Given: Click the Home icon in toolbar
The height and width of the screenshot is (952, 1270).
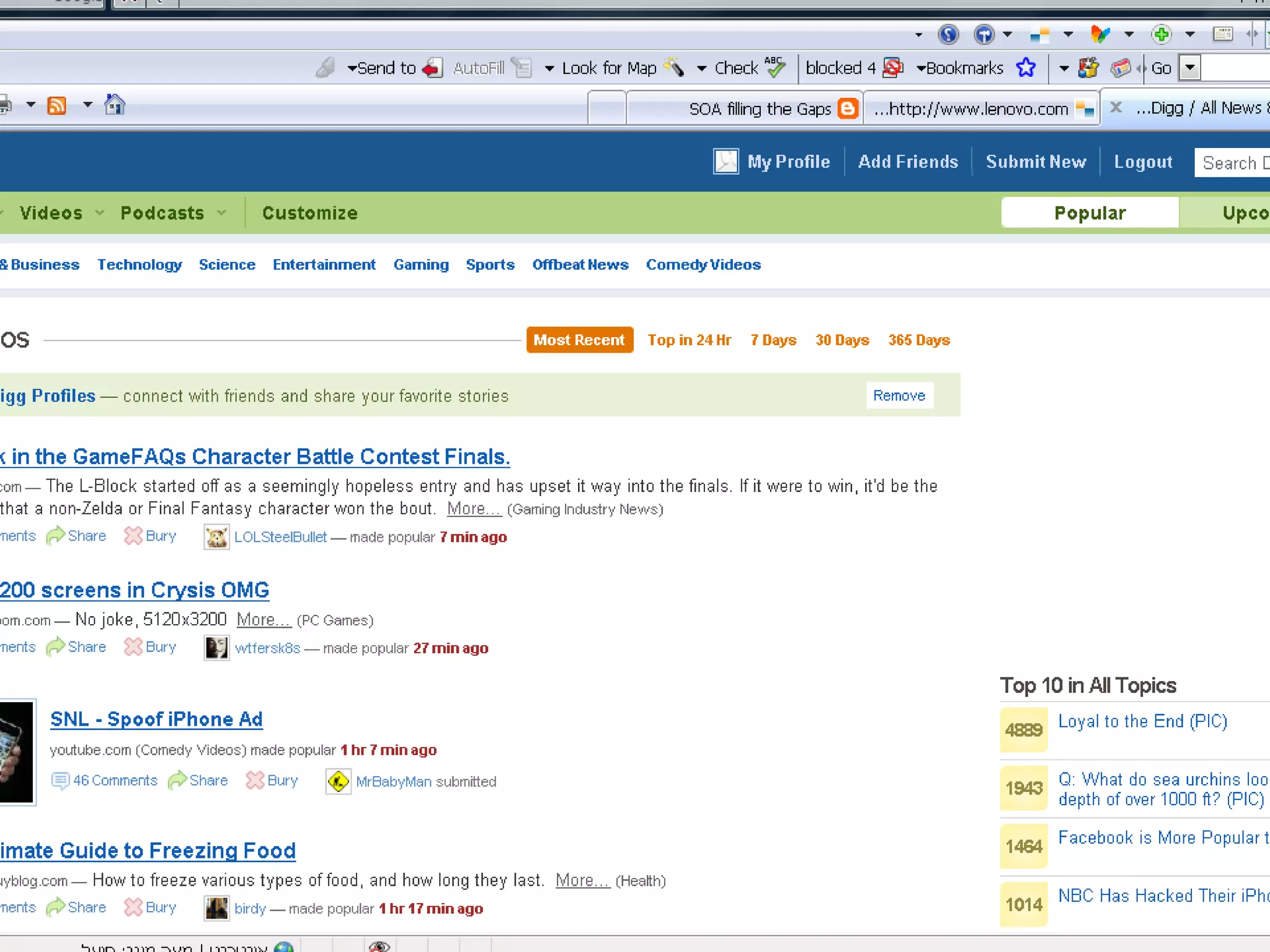Looking at the screenshot, I should tap(115, 105).
